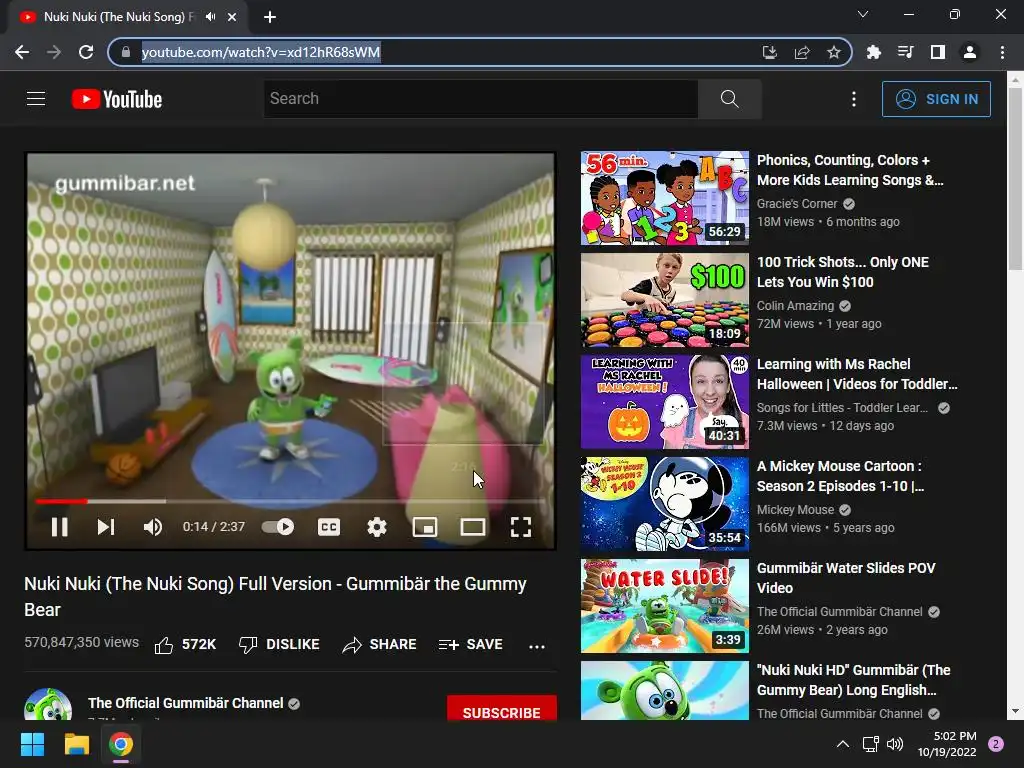The width and height of the screenshot is (1024, 768).
Task: Go back in Chrome browser
Action: tap(22, 52)
